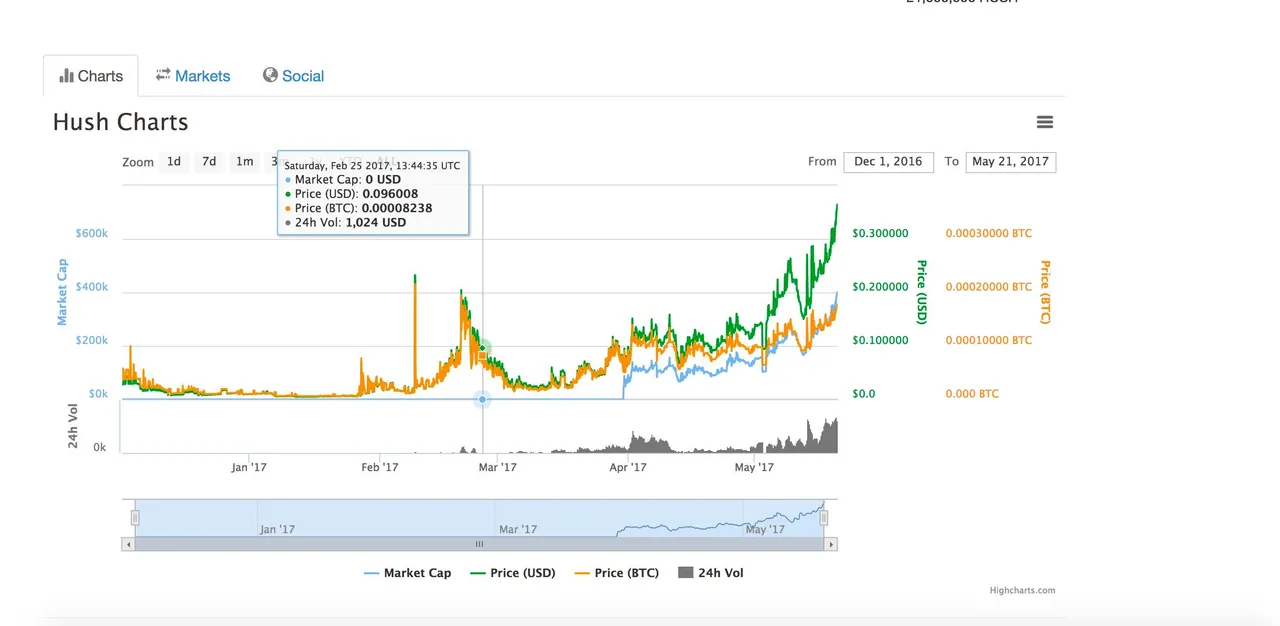Click the $600k market cap axis label
Viewport: 1280px width, 626px height.
click(91, 233)
